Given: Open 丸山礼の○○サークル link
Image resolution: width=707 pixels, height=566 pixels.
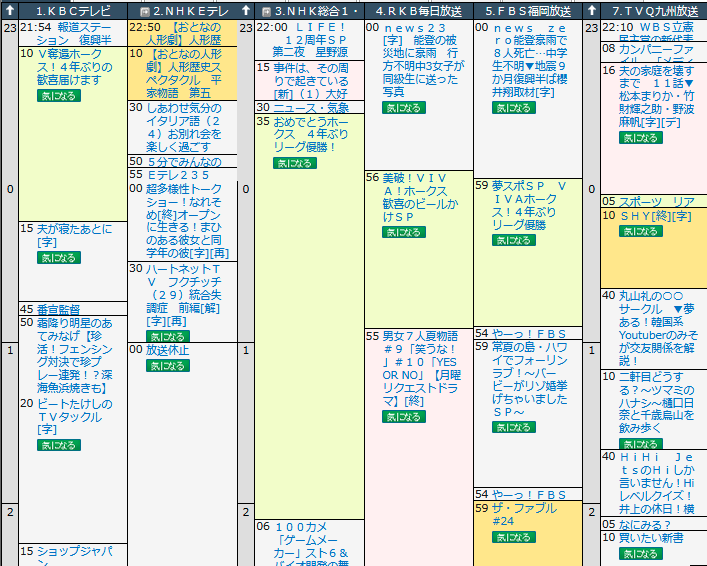Looking at the screenshot, I should pyautogui.click(x=658, y=328).
